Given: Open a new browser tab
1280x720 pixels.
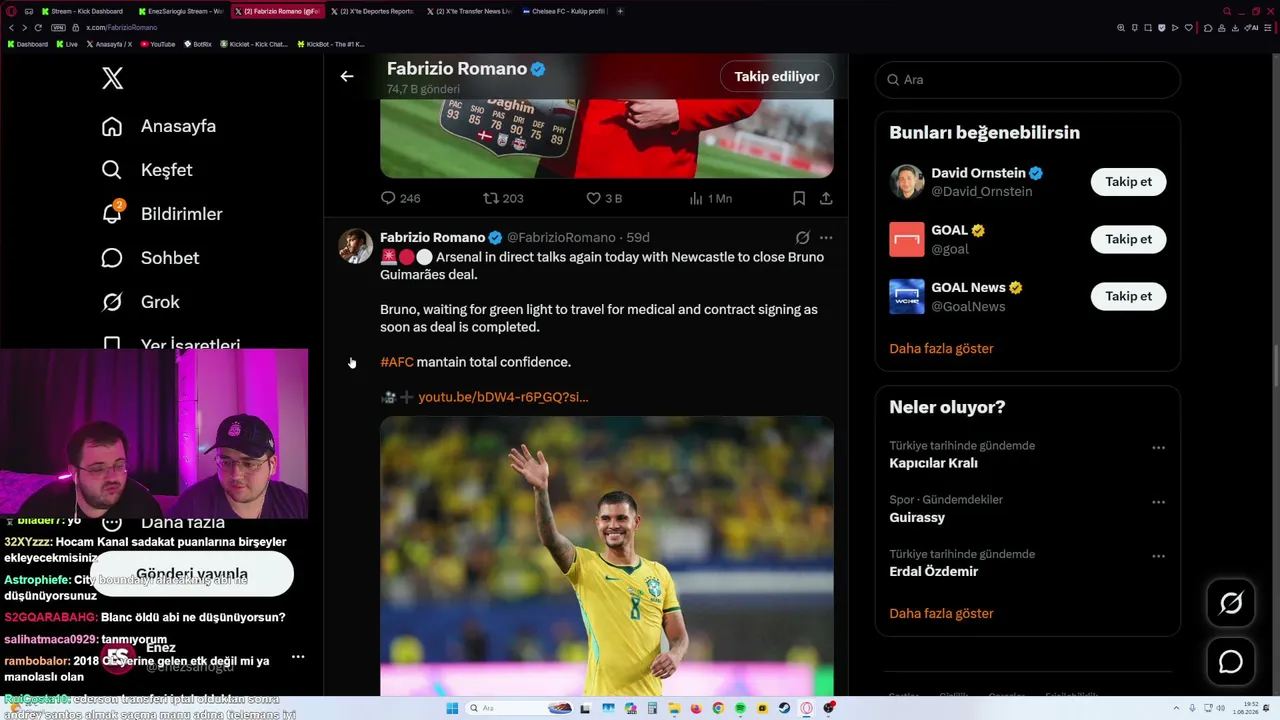Looking at the screenshot, I should [x=620, y=11].
